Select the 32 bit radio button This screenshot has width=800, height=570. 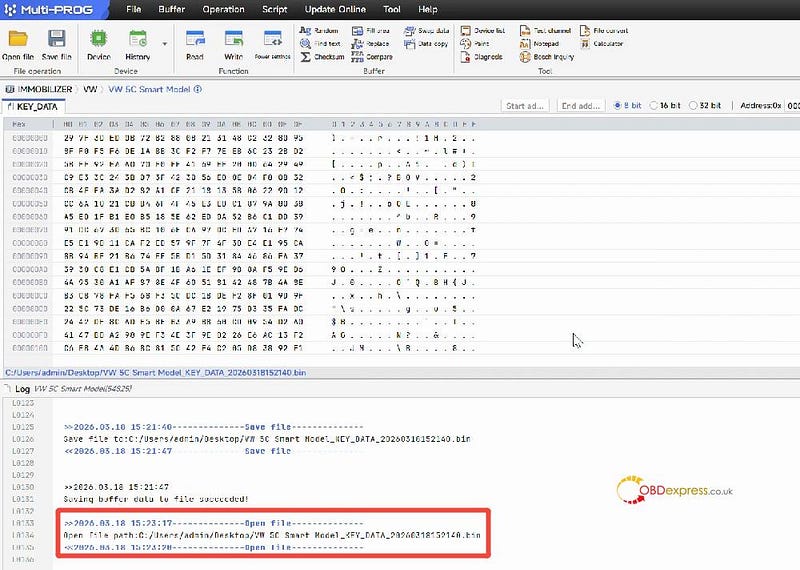(693, 106)
